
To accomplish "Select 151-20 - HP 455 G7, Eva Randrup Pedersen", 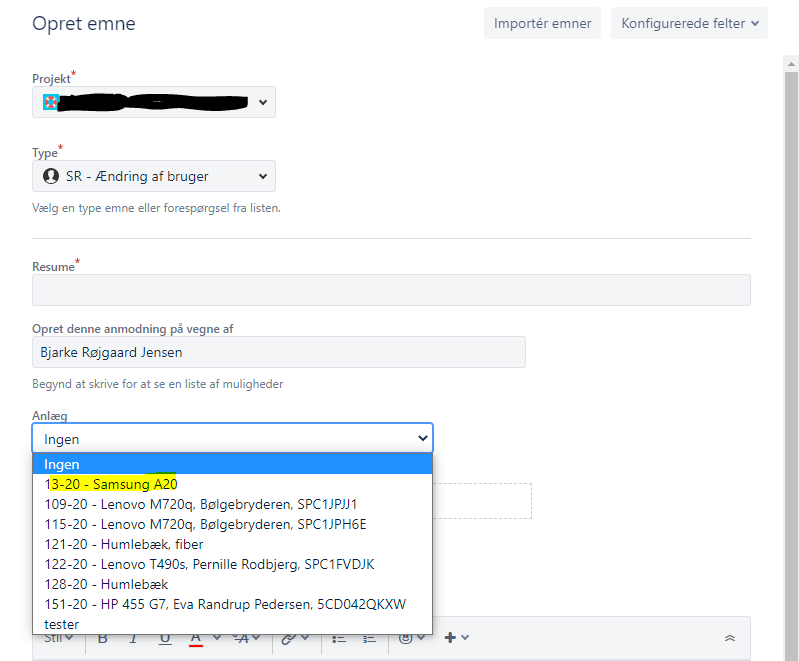I will tap(232, 604).
